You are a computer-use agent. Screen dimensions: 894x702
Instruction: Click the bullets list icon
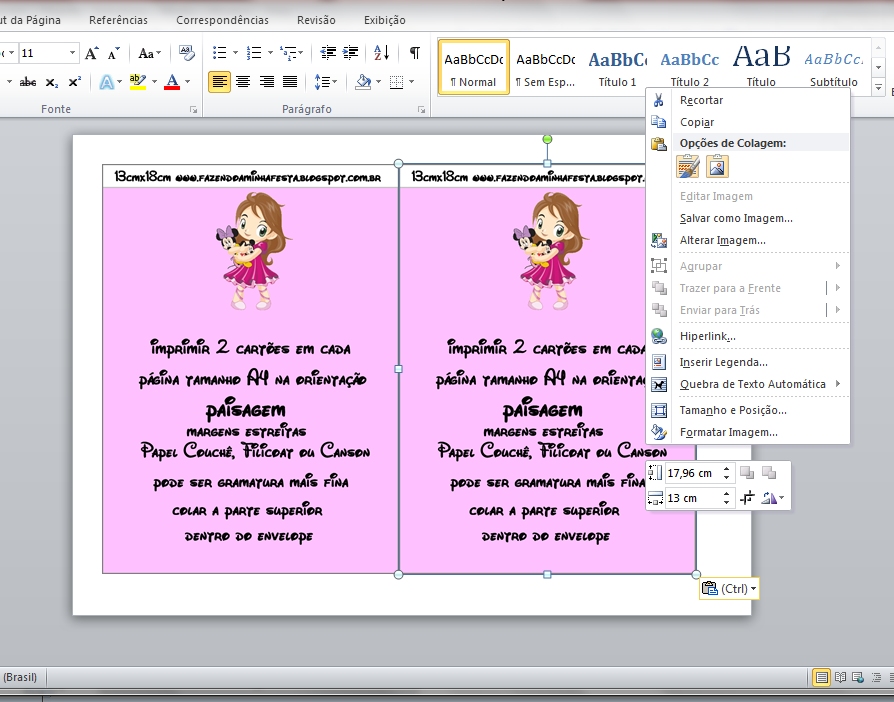pos(220,53)
